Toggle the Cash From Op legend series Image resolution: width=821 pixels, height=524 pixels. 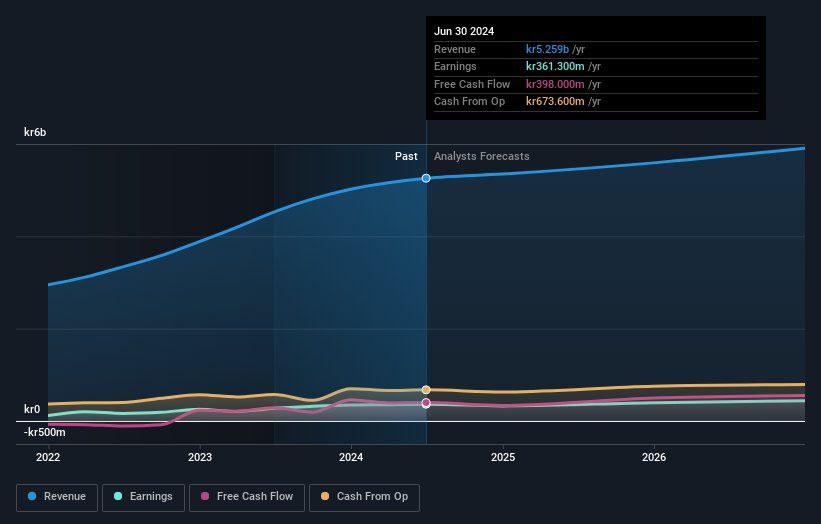tap(364, 497)
